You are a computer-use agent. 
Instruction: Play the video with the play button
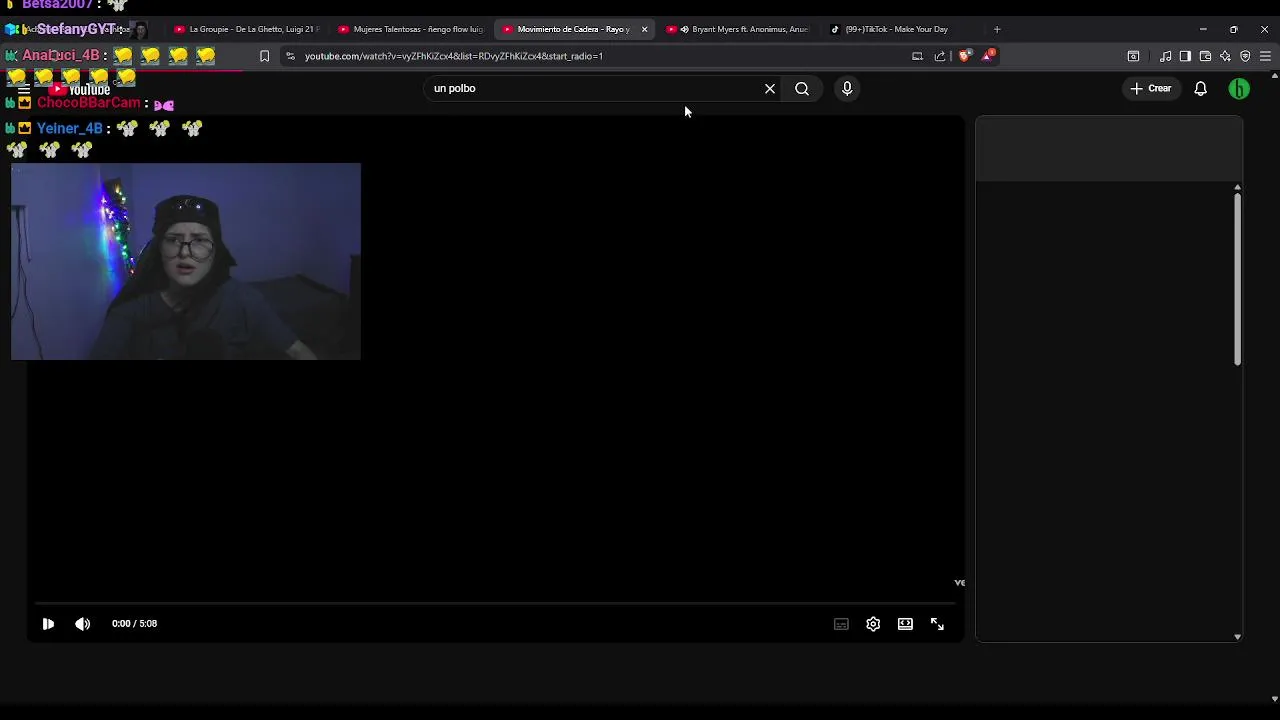pyautogui.click(x=48, y=624)
